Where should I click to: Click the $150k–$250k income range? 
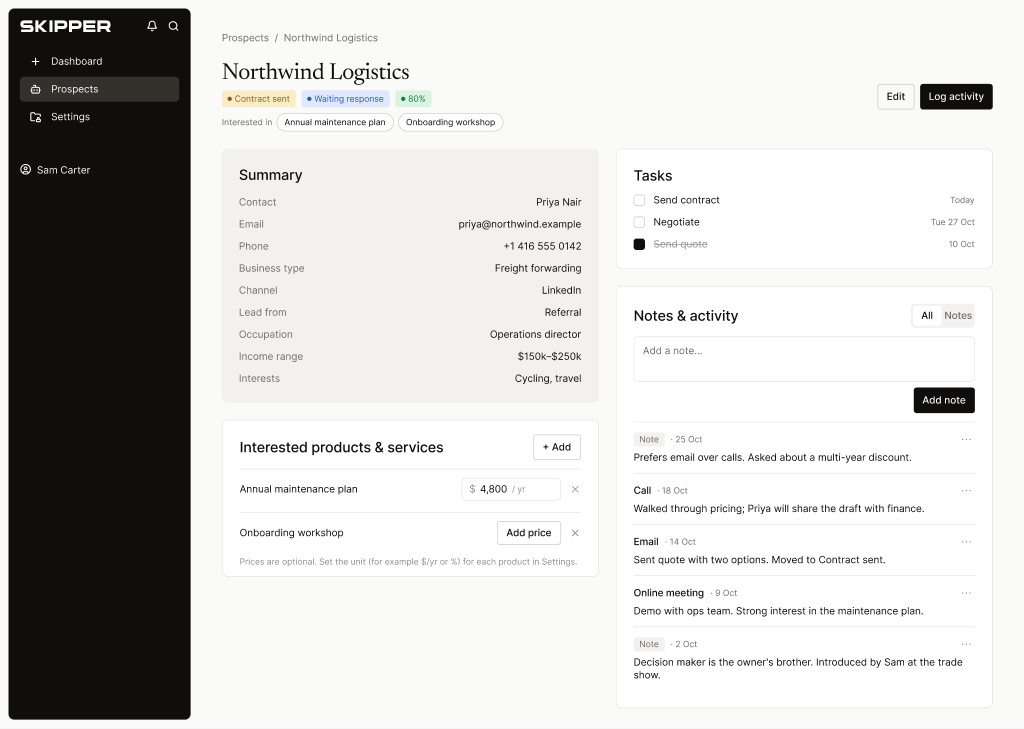tap(549, 357)
